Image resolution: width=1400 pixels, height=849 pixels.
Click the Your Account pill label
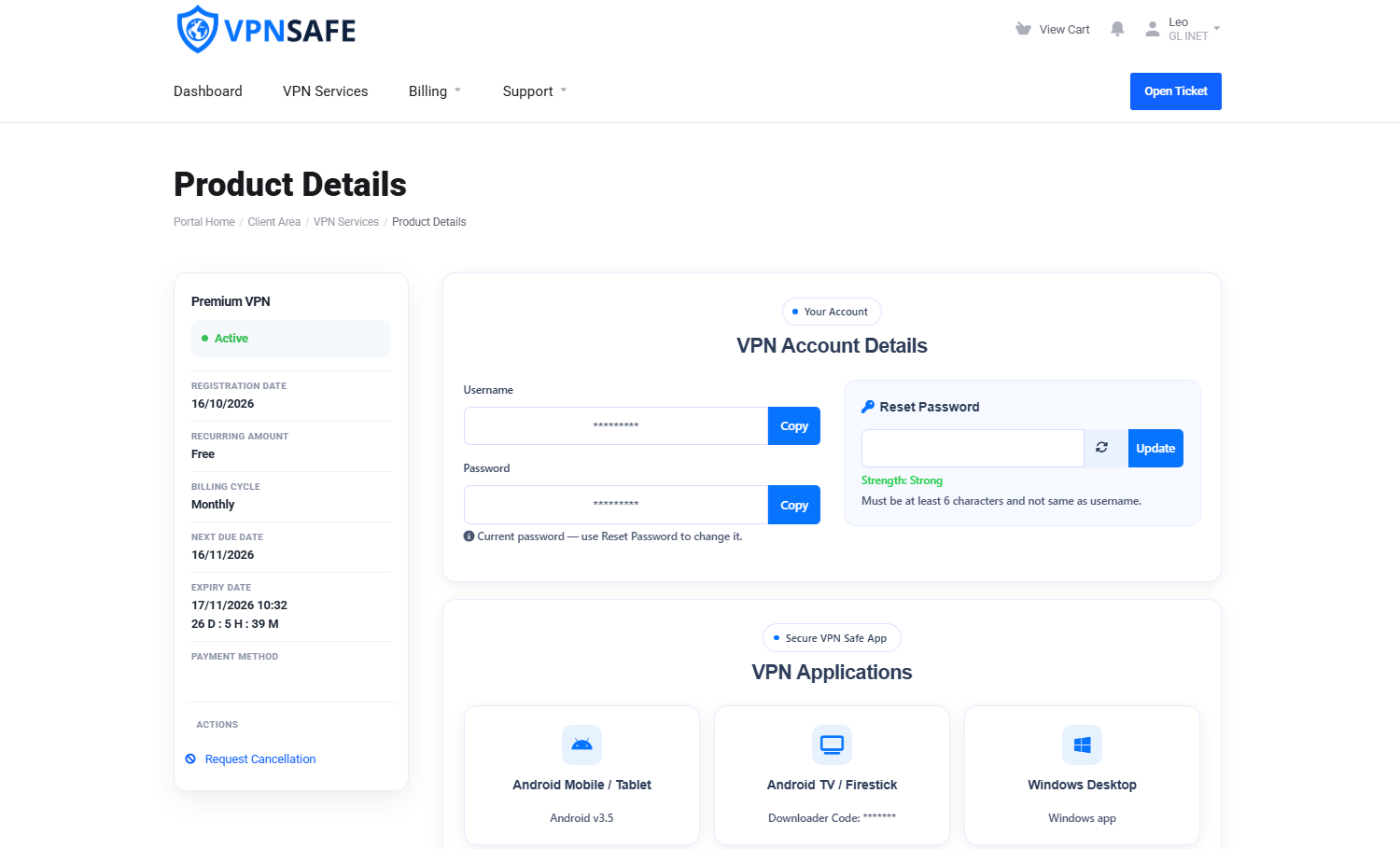pyautogui.click(x=832, y=312)
